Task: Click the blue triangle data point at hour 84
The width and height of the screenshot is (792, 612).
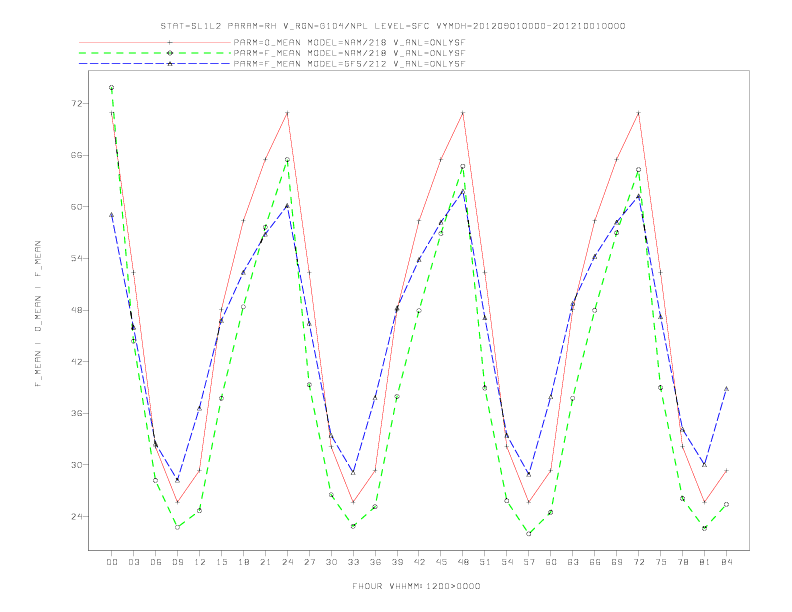Action: point(726,389)
